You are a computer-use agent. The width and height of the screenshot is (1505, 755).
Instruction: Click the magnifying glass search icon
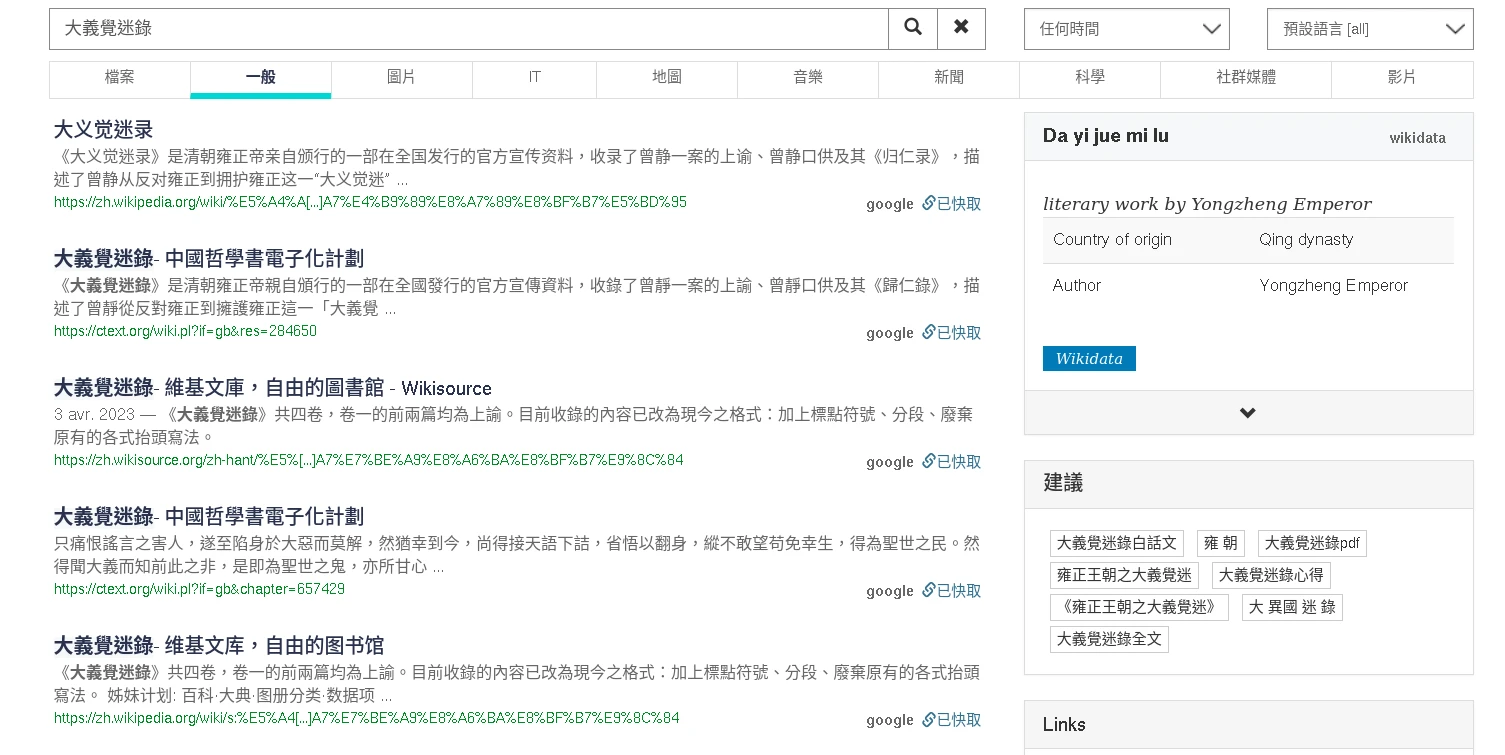coord(912,28)
